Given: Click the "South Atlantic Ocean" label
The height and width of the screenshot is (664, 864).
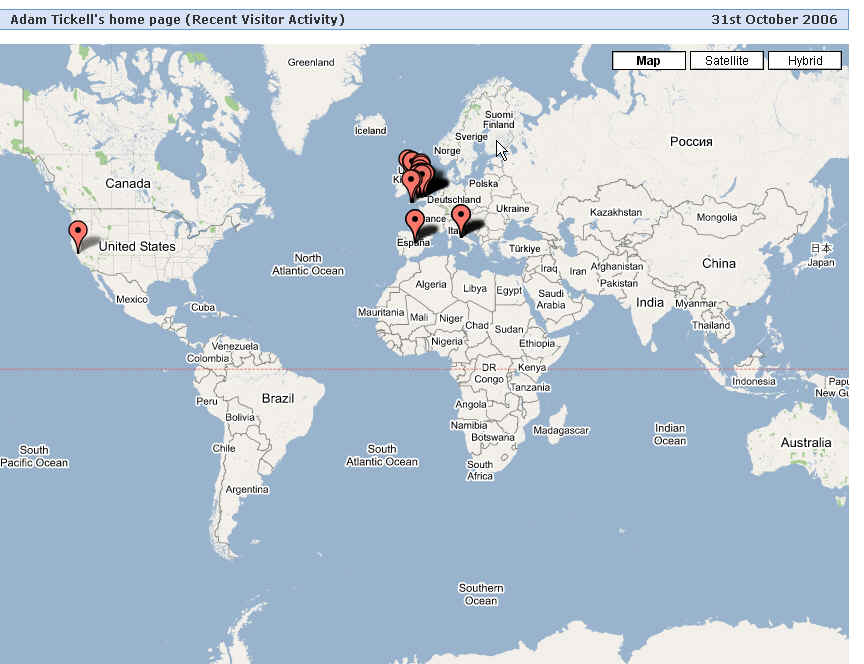Looking at the screenshot, I should tap(382, 456).
